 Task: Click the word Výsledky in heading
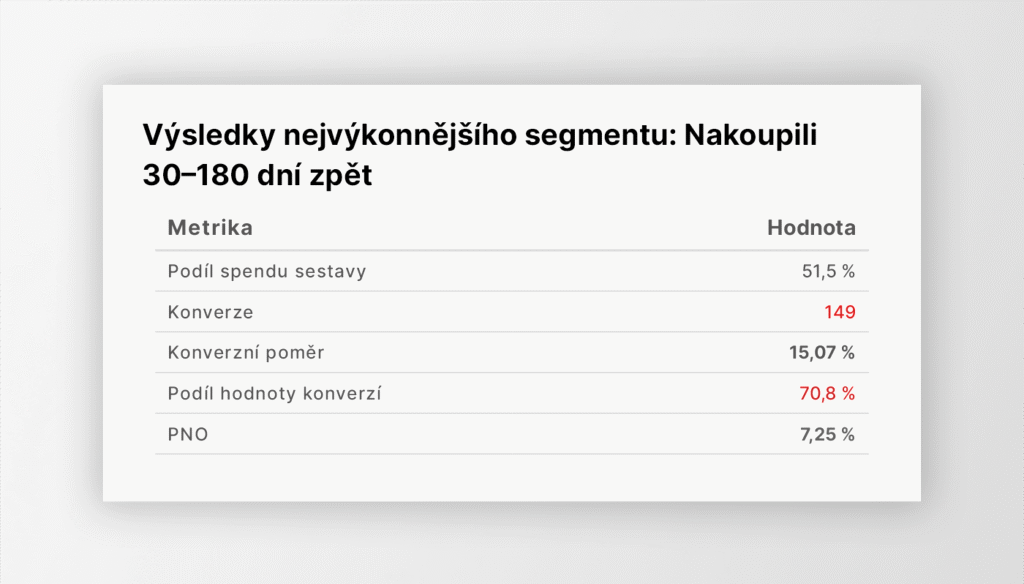pos(208,136)
